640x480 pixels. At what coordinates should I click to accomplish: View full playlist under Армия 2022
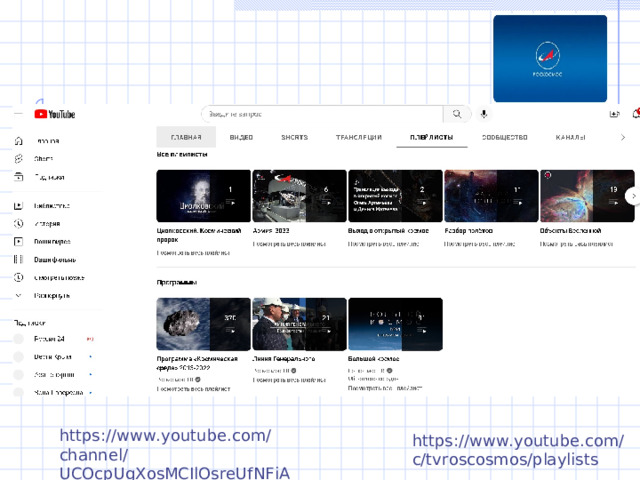pos(289,244)
